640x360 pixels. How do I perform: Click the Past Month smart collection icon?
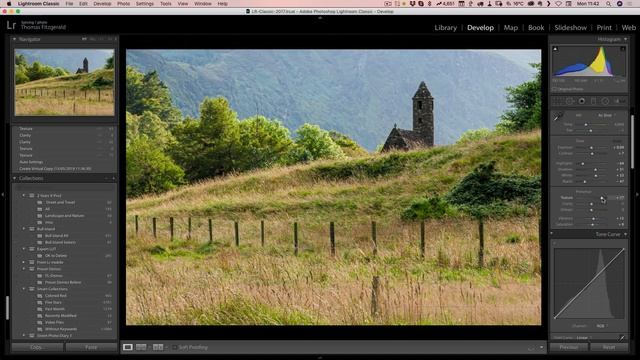pyautogui.click(x=40, y=309)
